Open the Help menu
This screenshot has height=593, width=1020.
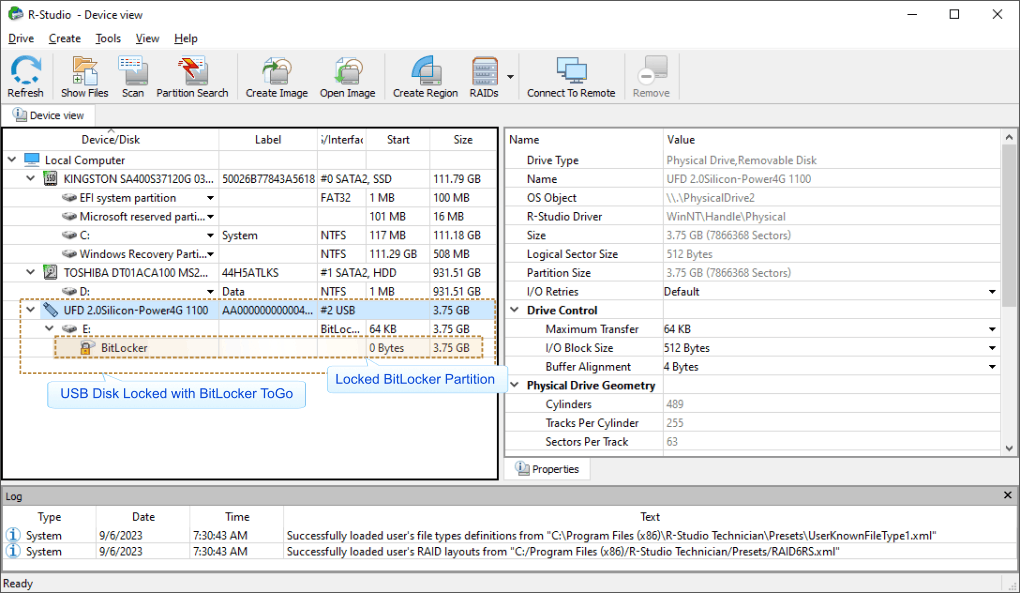pyautogui.click(x=185, y=38)
